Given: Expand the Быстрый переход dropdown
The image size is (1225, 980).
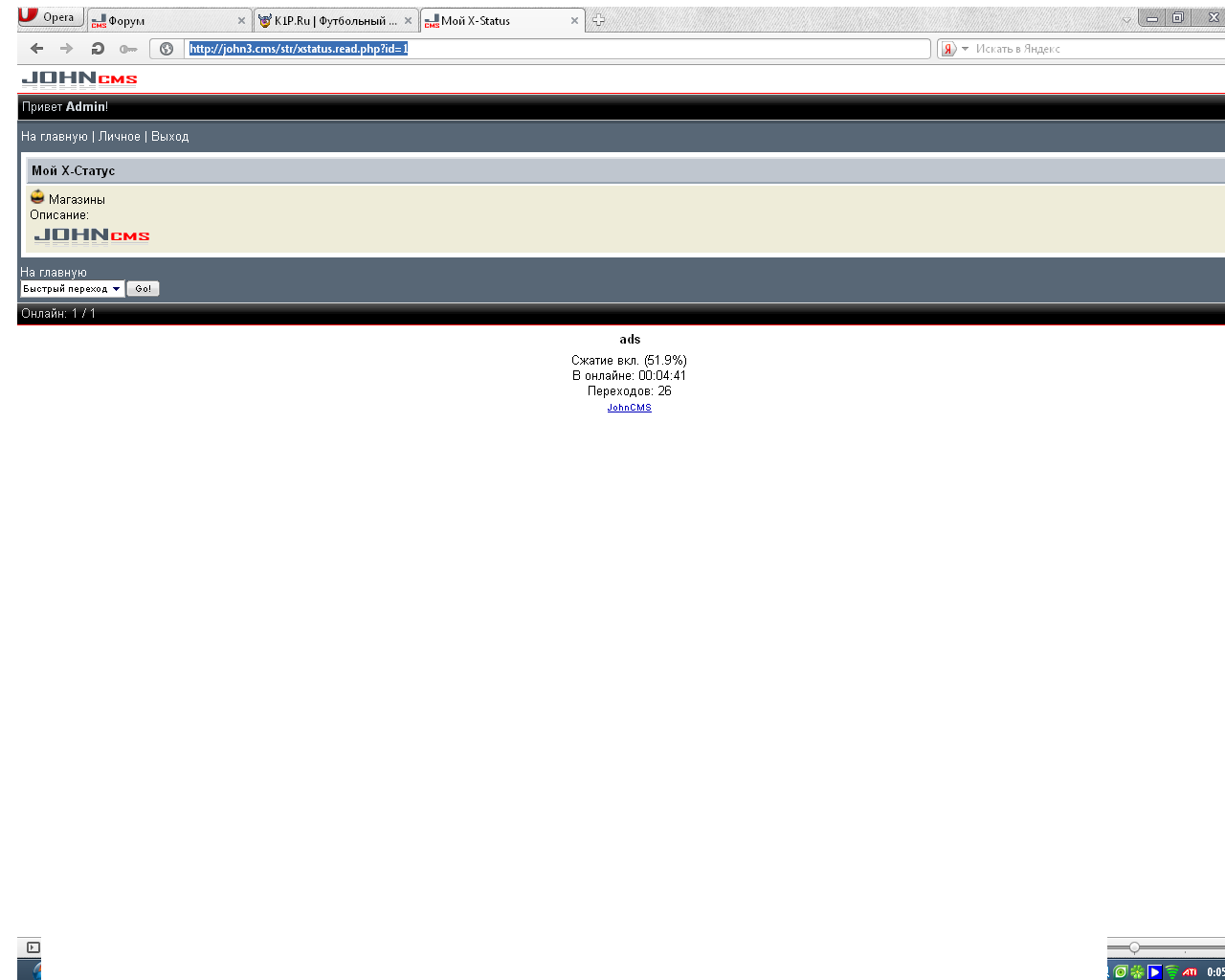Looking at the screenshot, I should click(x=72, y=289).
